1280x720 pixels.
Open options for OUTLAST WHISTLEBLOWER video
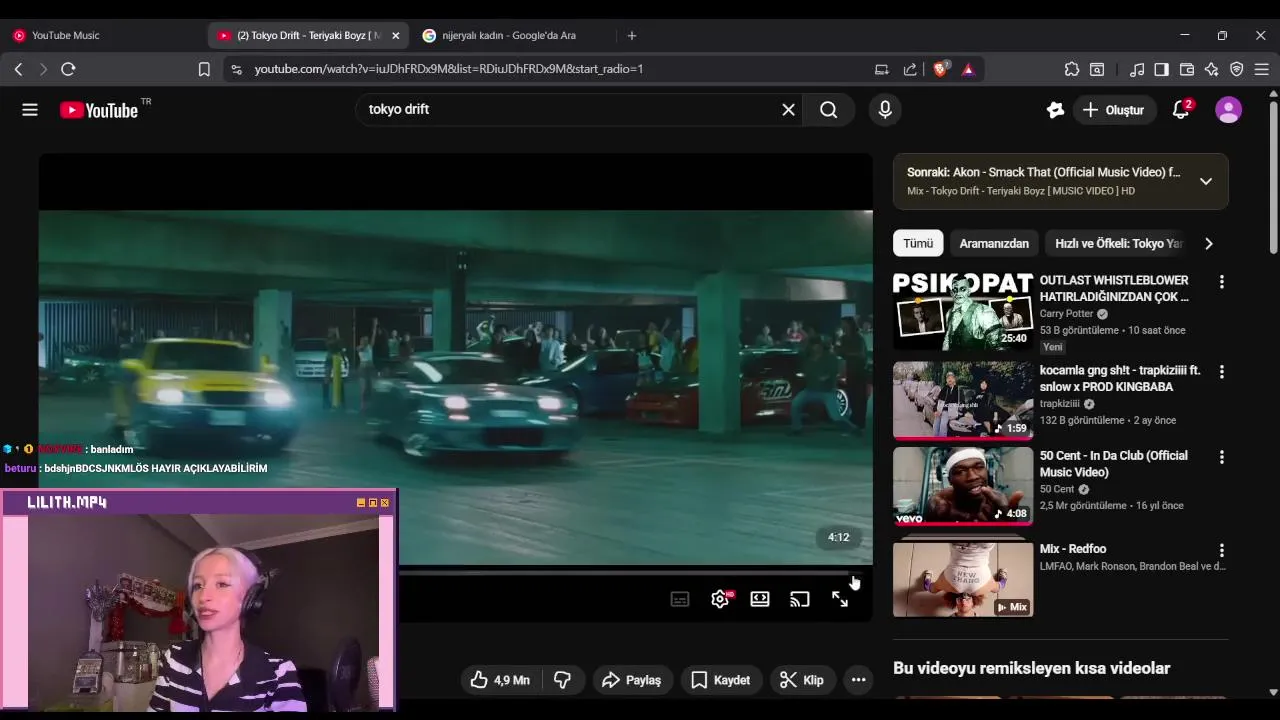[1221, 283]
